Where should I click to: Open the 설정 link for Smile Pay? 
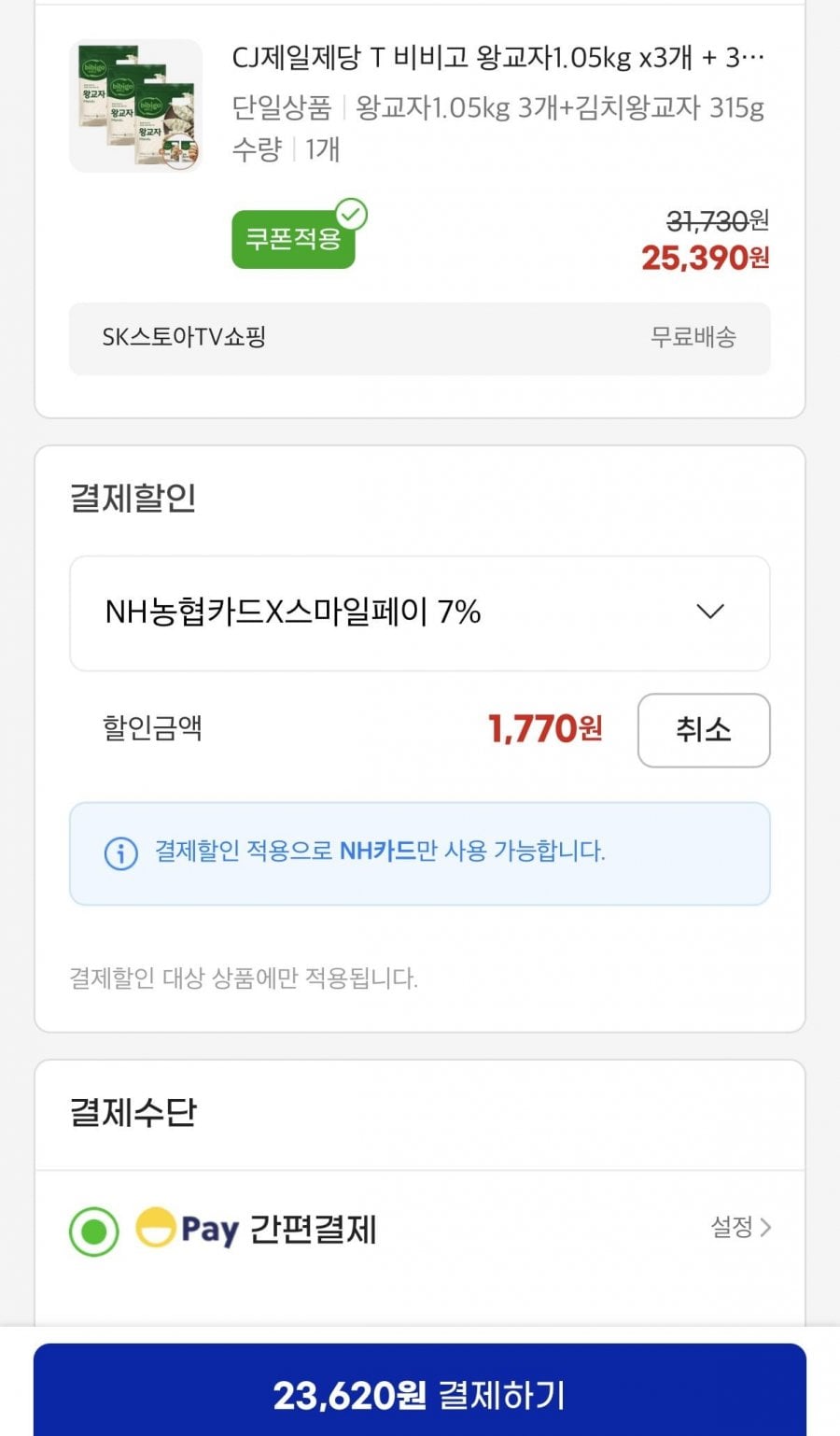(x=732, y=1227)
